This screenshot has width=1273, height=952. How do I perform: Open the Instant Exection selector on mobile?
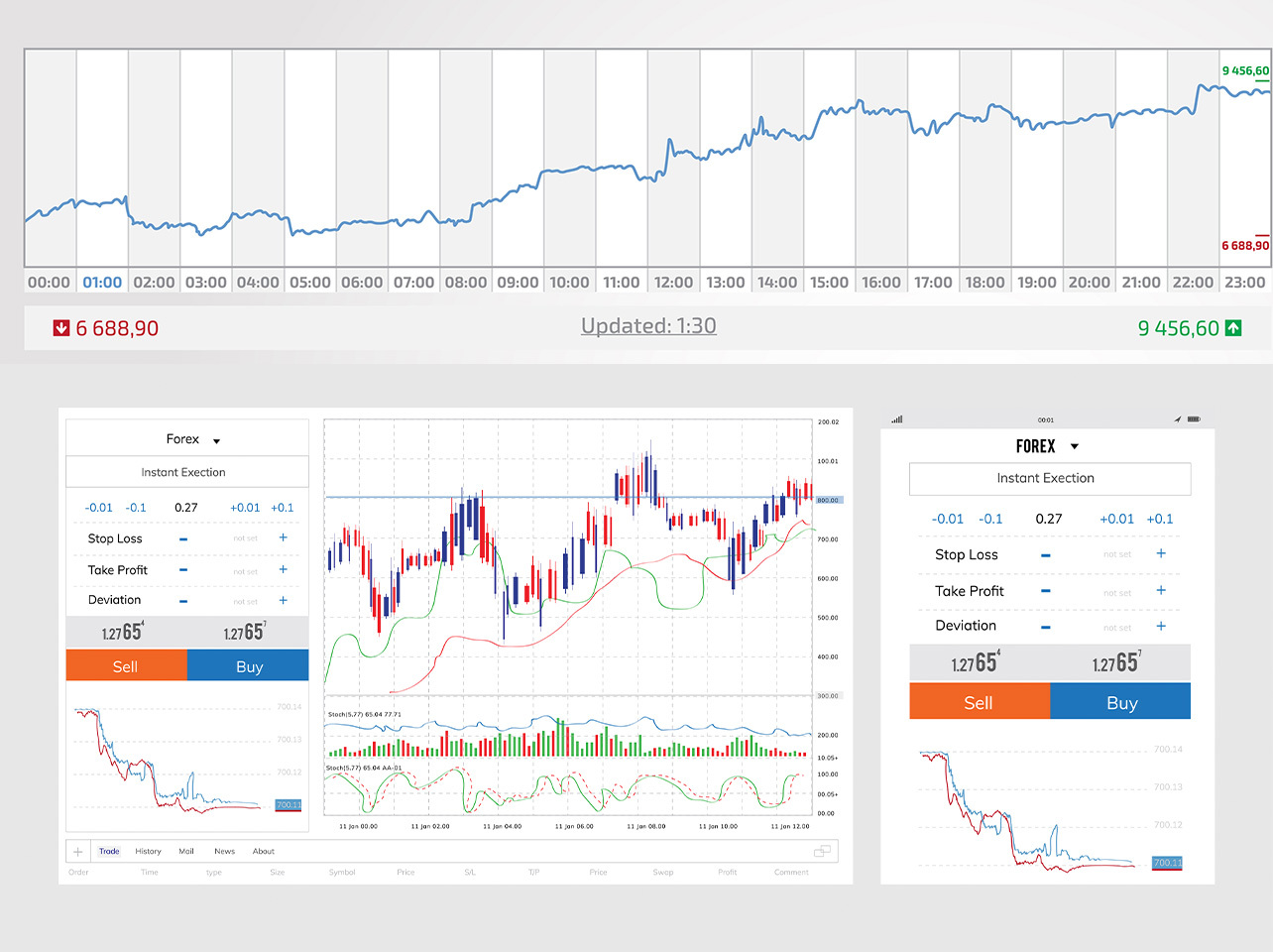coord(1050,479)
